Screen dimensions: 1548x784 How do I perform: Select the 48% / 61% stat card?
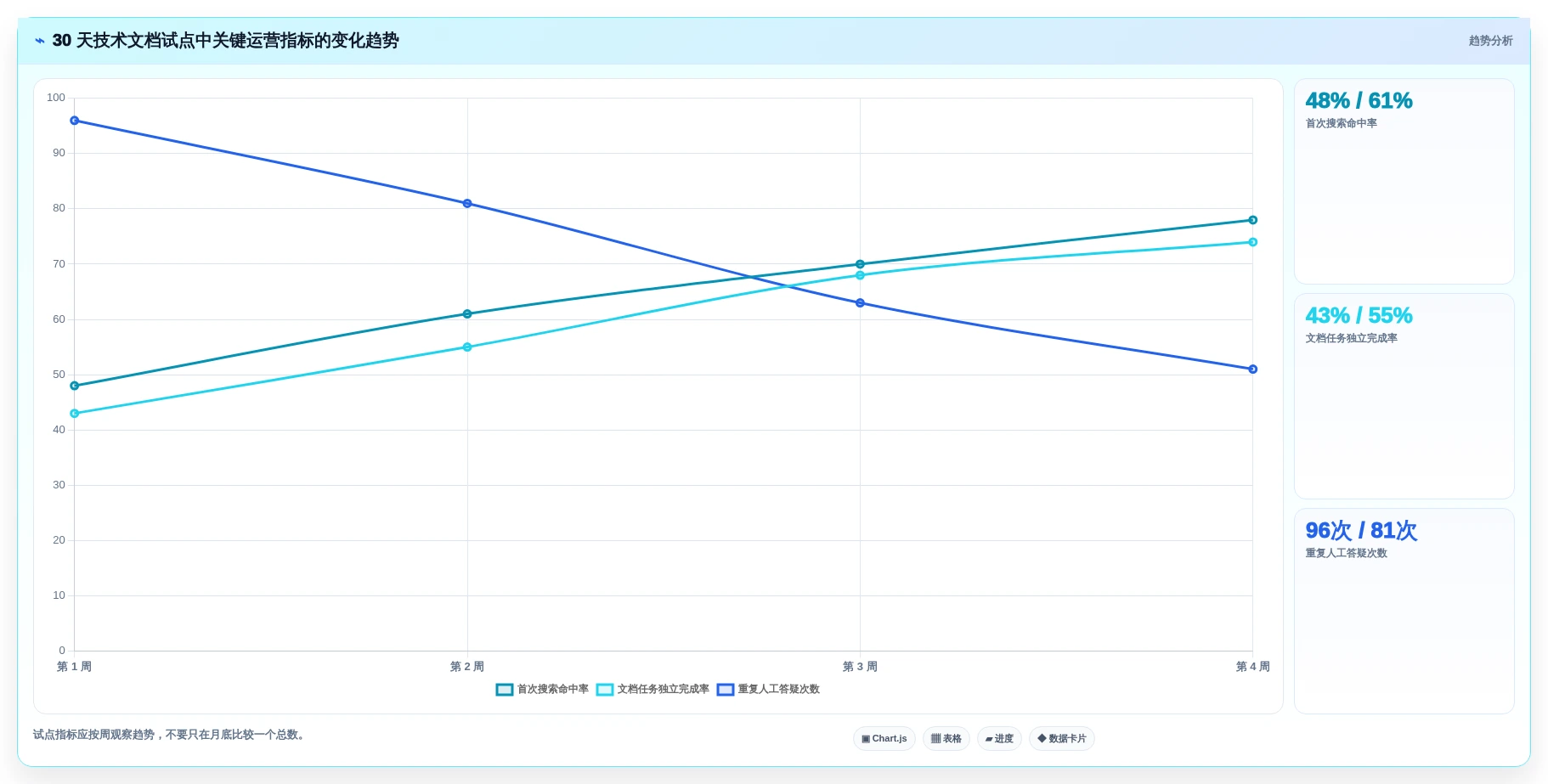click(x=1404, y=182)
